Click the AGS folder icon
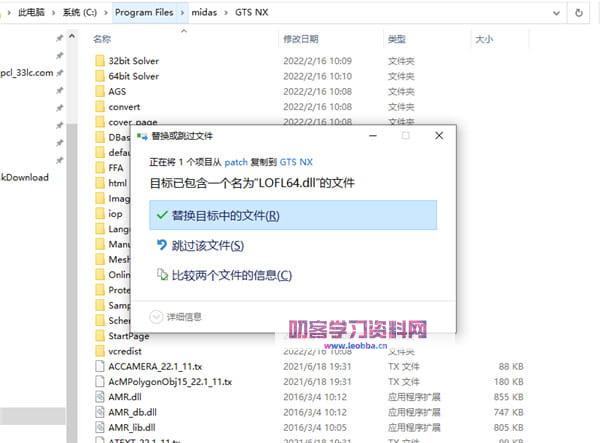The height and width of the screenshot is (443, 600). 99,91
